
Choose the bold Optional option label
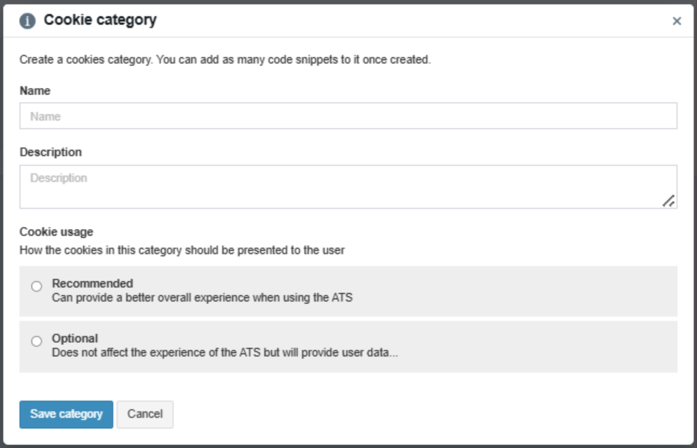click(75, 338)
